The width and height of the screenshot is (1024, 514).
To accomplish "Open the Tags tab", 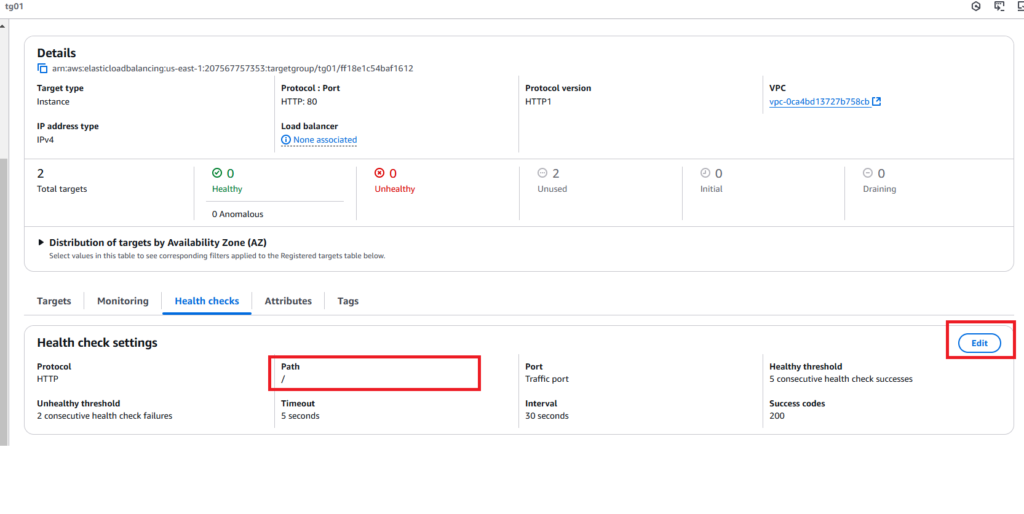I will tap(348, 301).
